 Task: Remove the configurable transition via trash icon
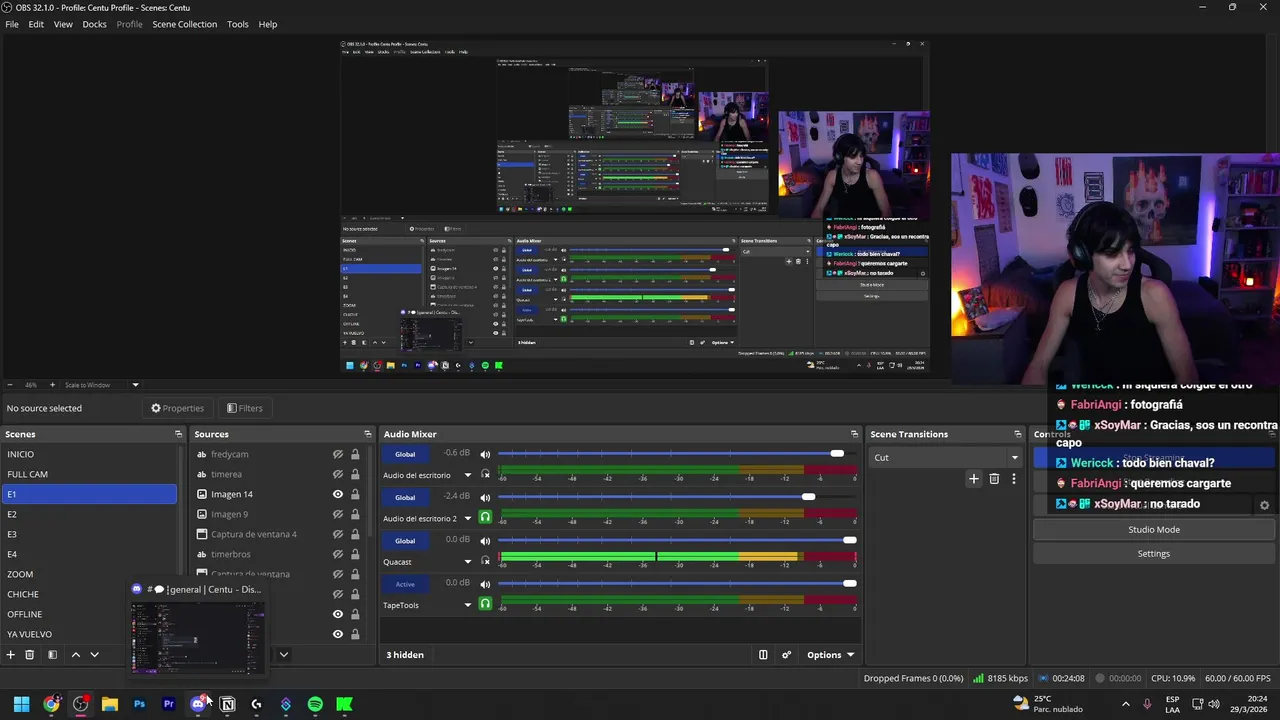pos(994,479)
